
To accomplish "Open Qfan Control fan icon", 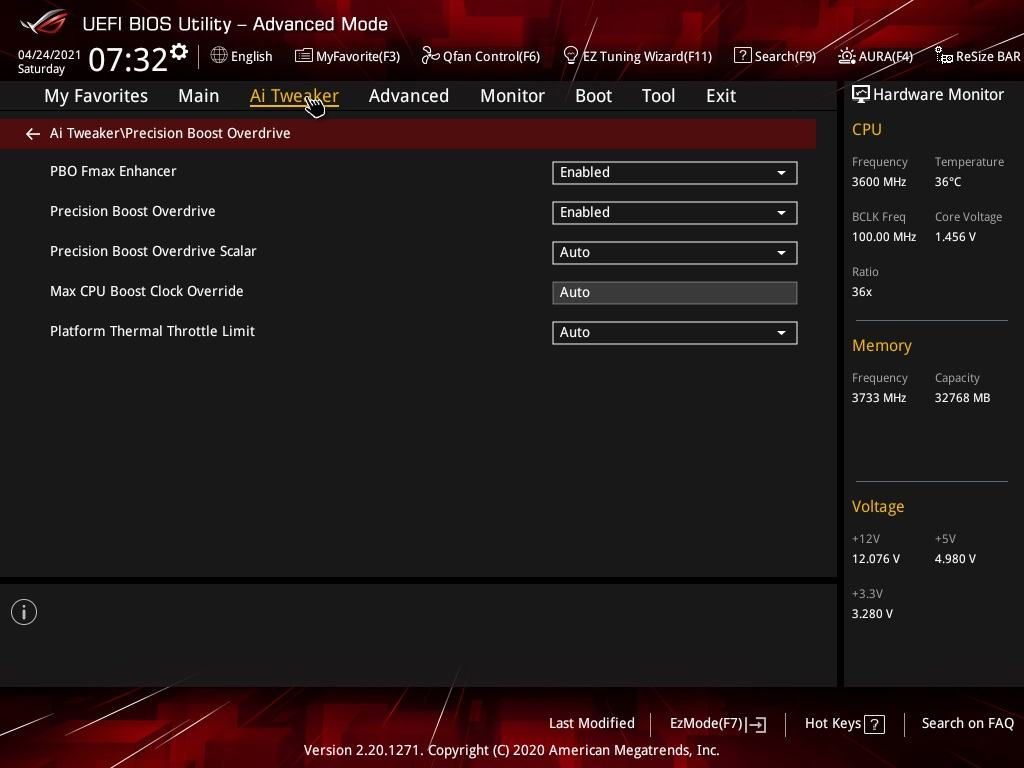I will tap(430, 56).
